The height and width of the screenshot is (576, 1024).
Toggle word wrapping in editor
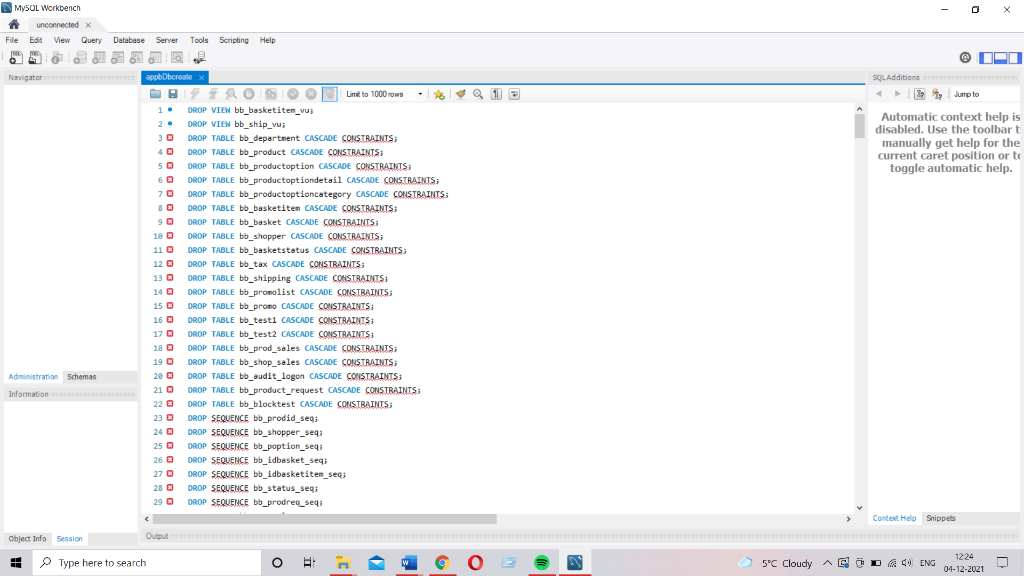pos(515,94)
